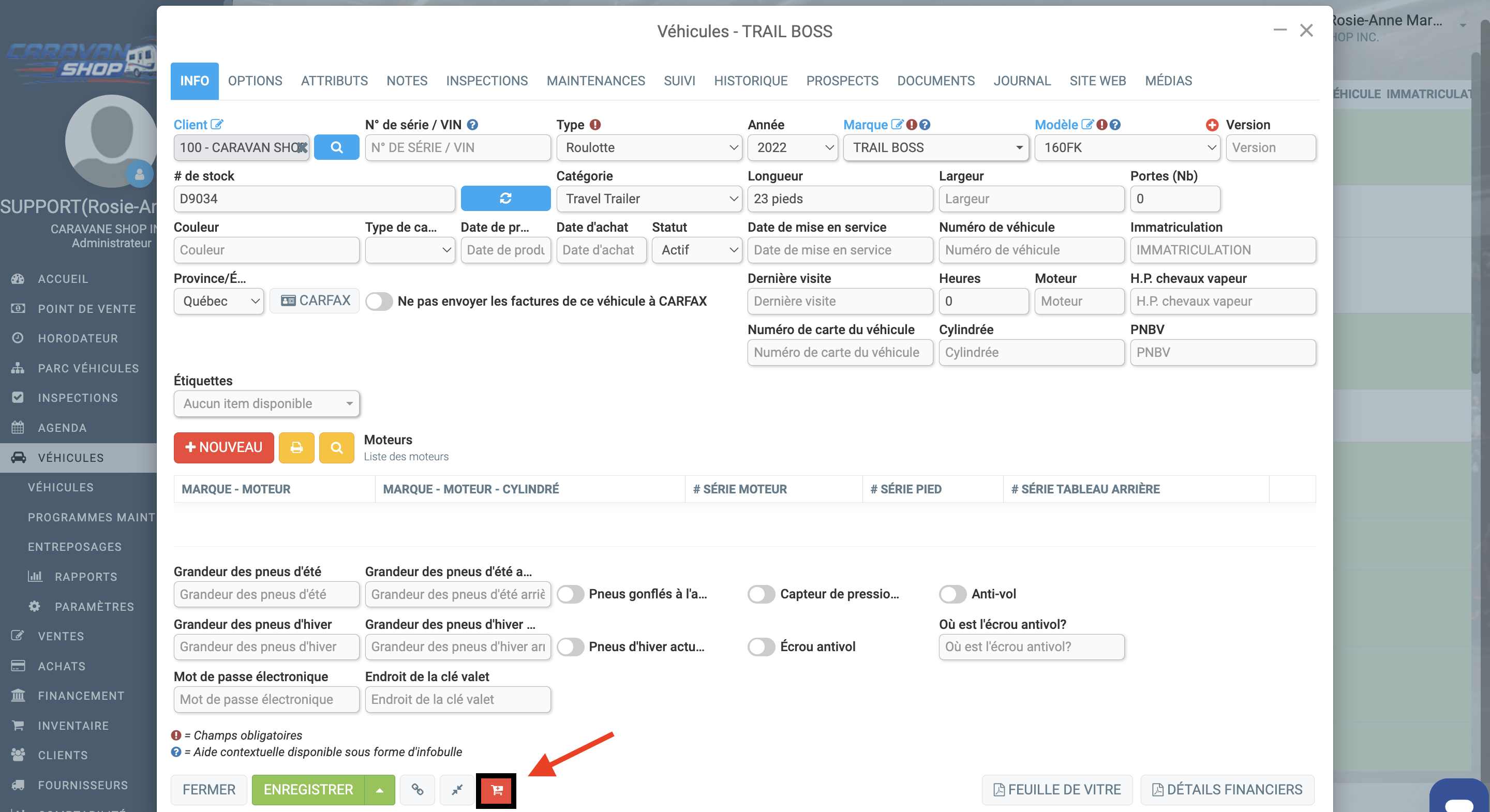Toggle do-not-send invoices to CARFAX switch

point(379,302)
